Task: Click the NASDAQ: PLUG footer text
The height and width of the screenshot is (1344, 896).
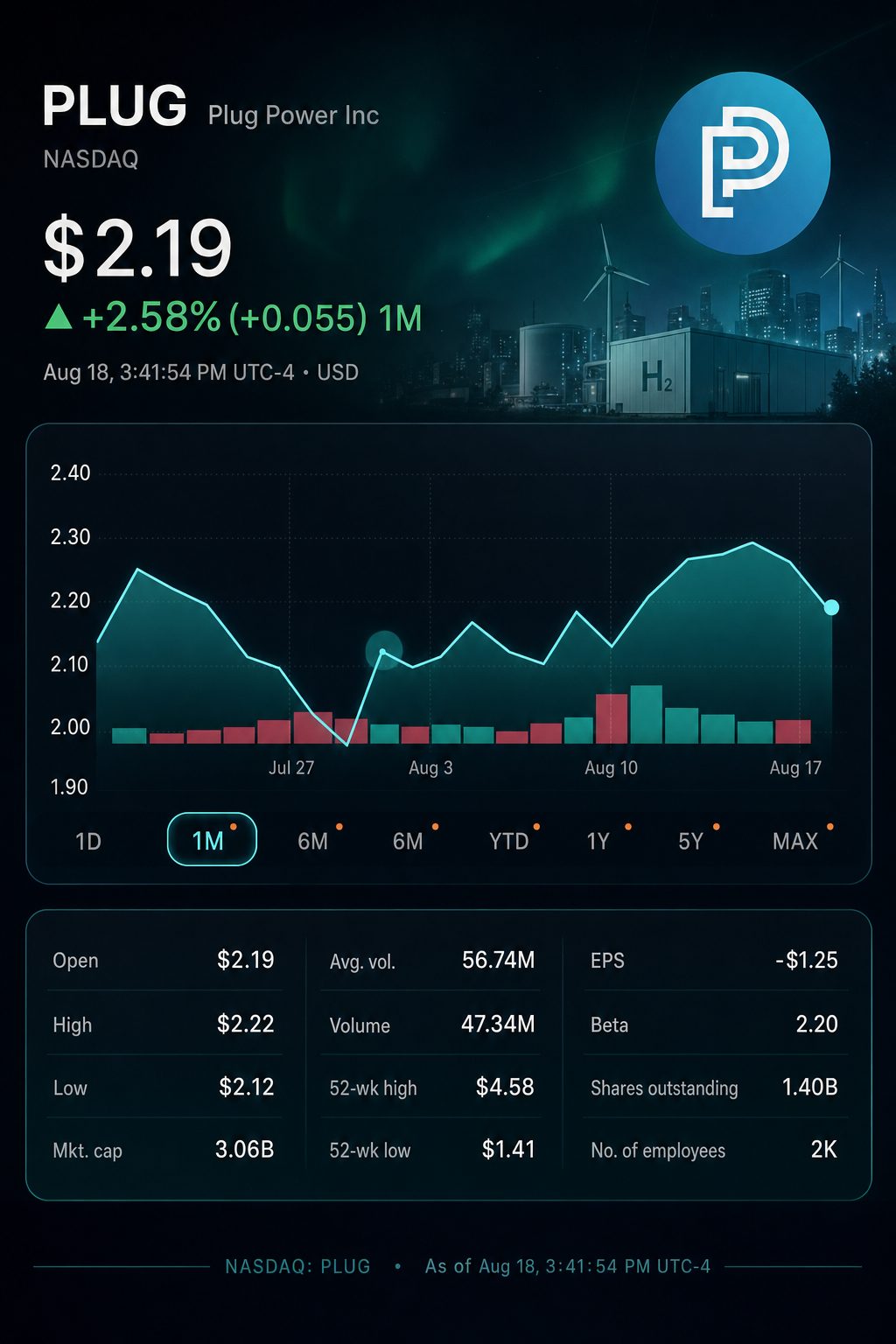Action: [297, 1266]
